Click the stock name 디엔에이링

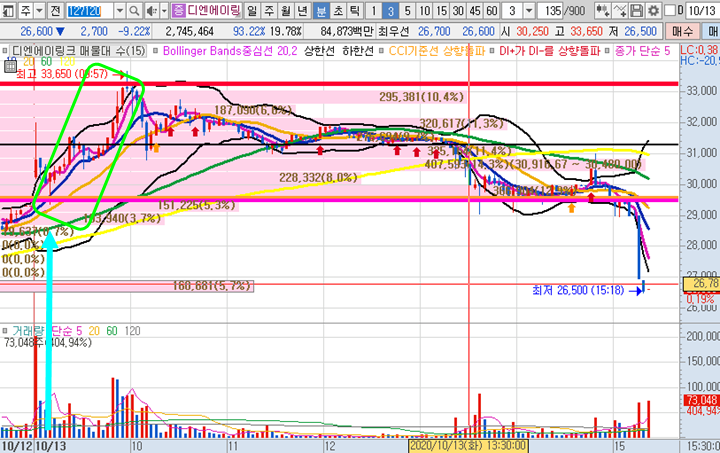pos(213,10)
